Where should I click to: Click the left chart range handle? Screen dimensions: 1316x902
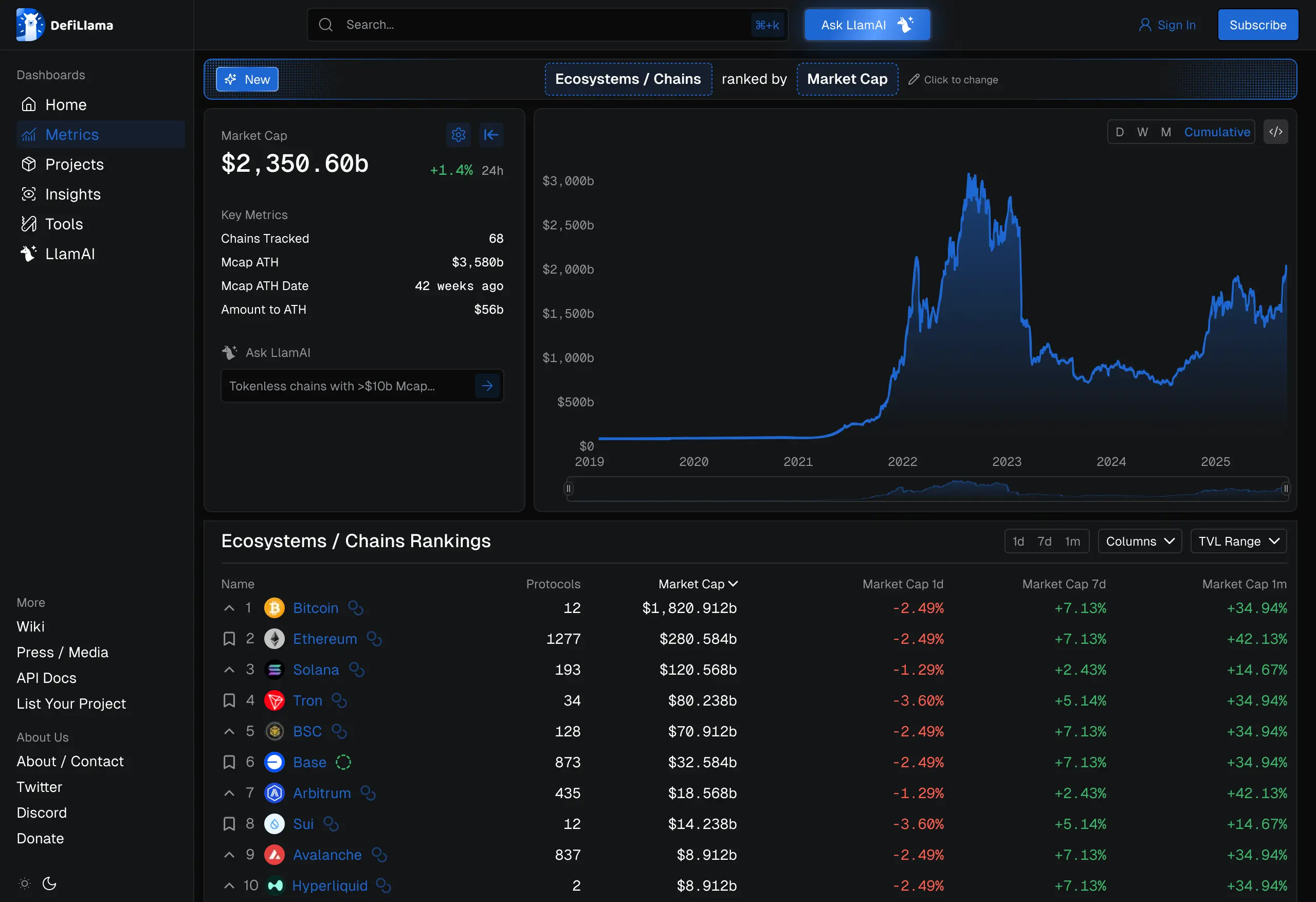[569, 489]
